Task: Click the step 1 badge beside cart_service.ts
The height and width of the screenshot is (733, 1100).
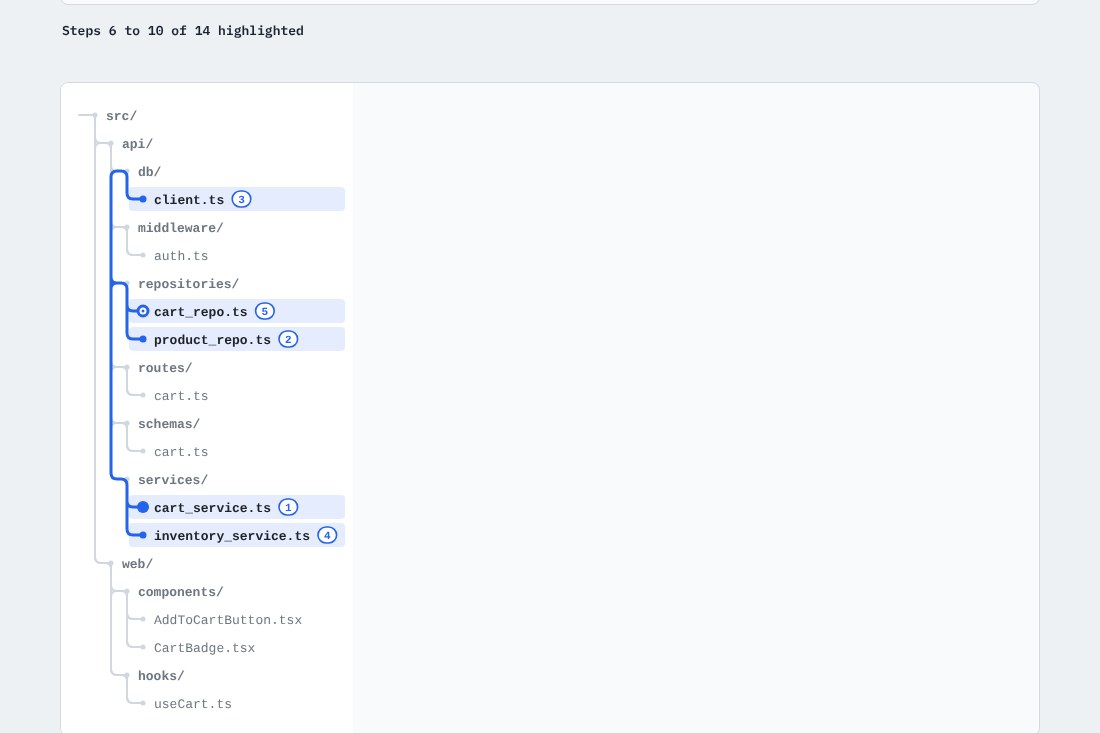Action: click(x=288, y=507)
